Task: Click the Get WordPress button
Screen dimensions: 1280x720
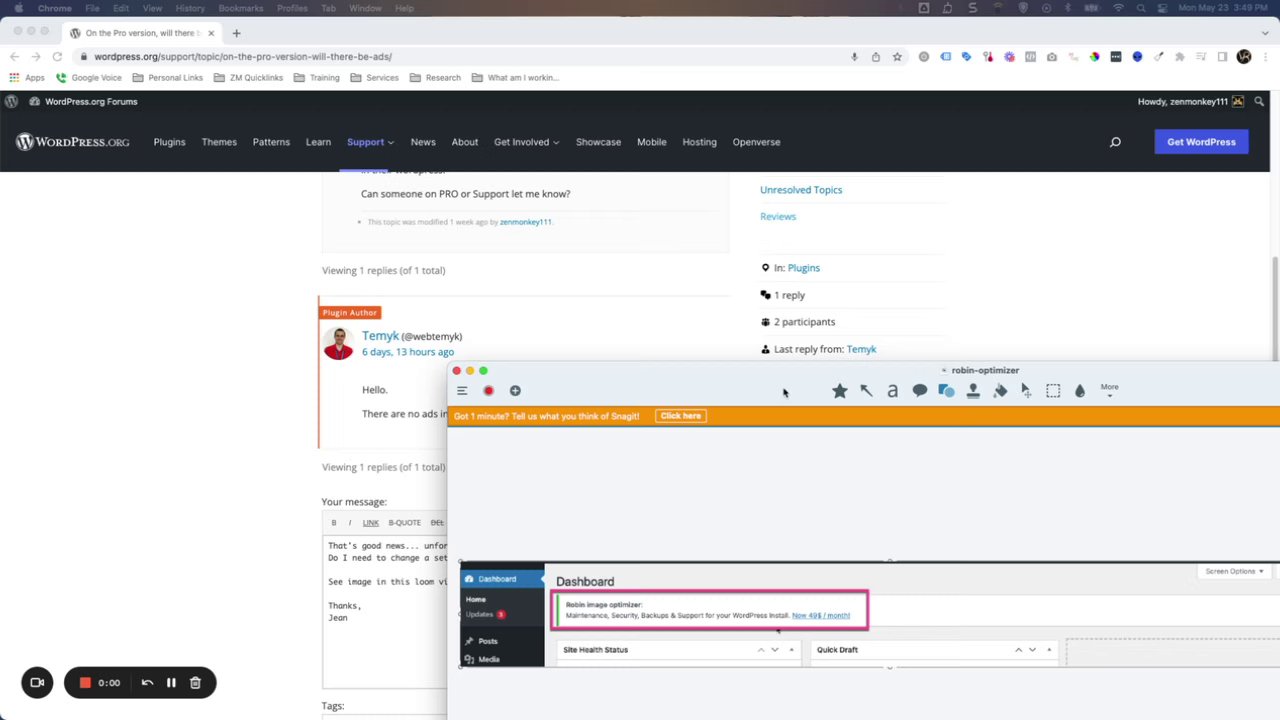Action: coord(1201,142)
